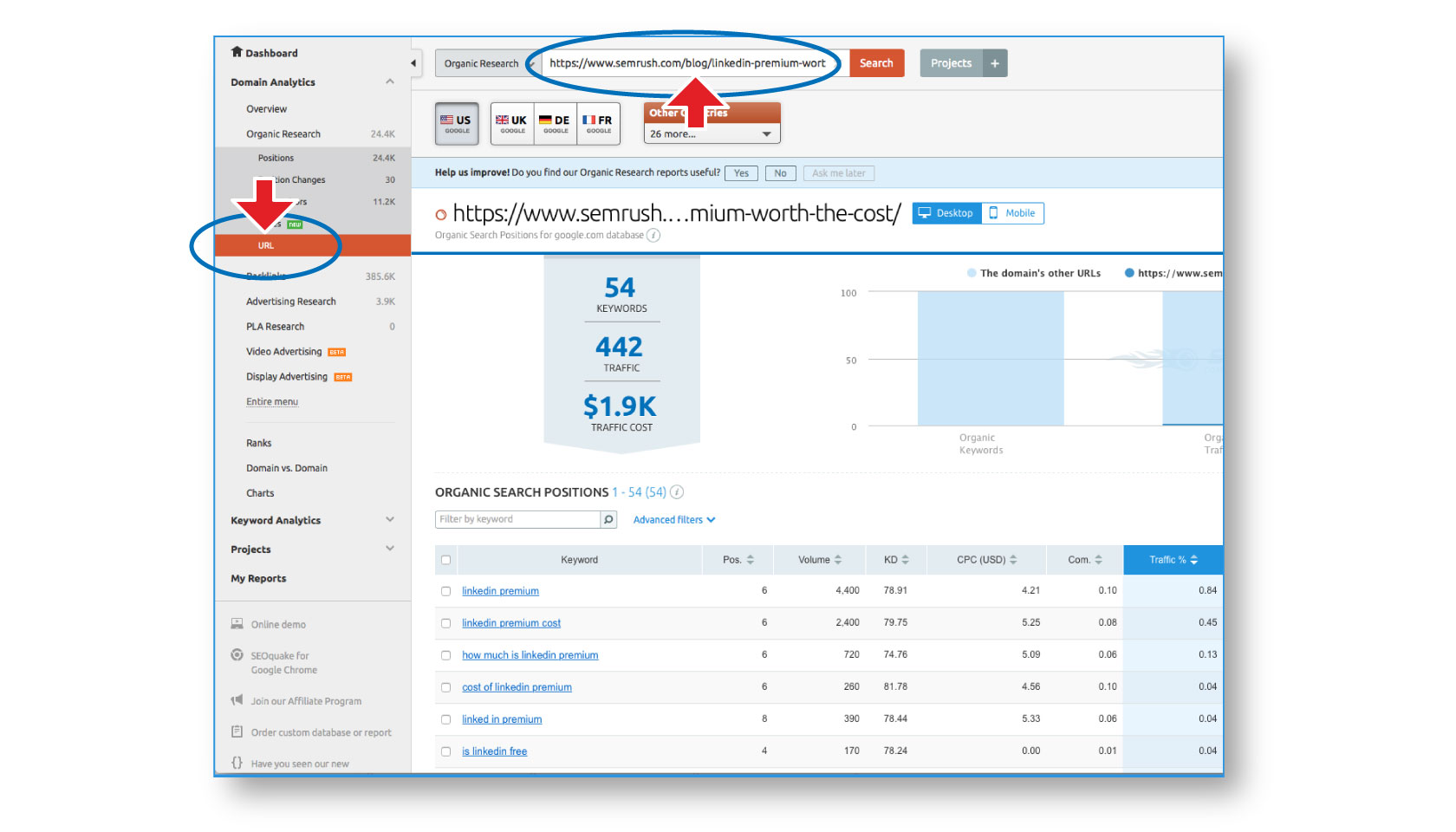Collapse the Domain Analytics section

pos(390,81)
